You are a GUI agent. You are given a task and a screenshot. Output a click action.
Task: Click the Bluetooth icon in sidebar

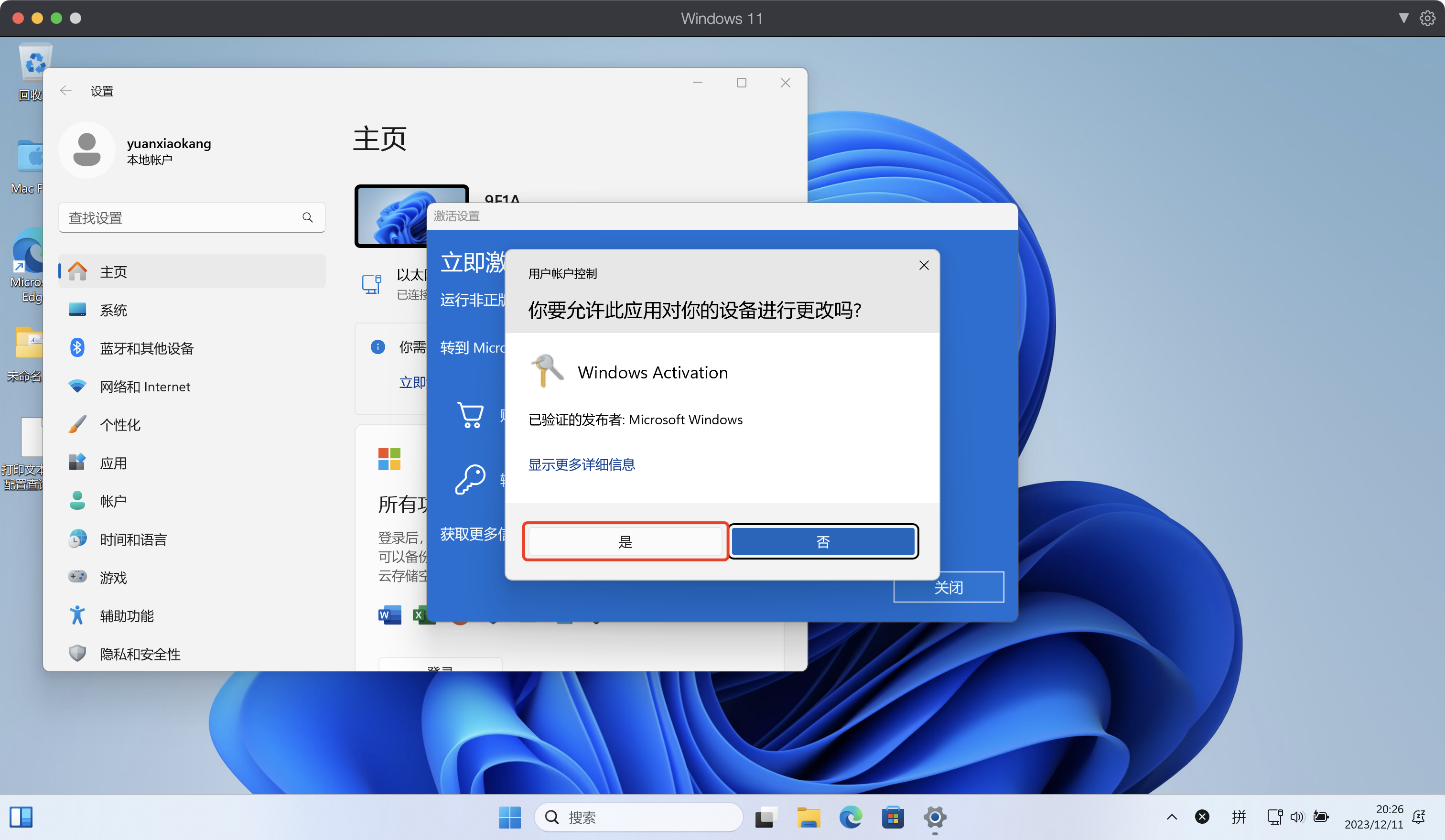click(77, 347)
